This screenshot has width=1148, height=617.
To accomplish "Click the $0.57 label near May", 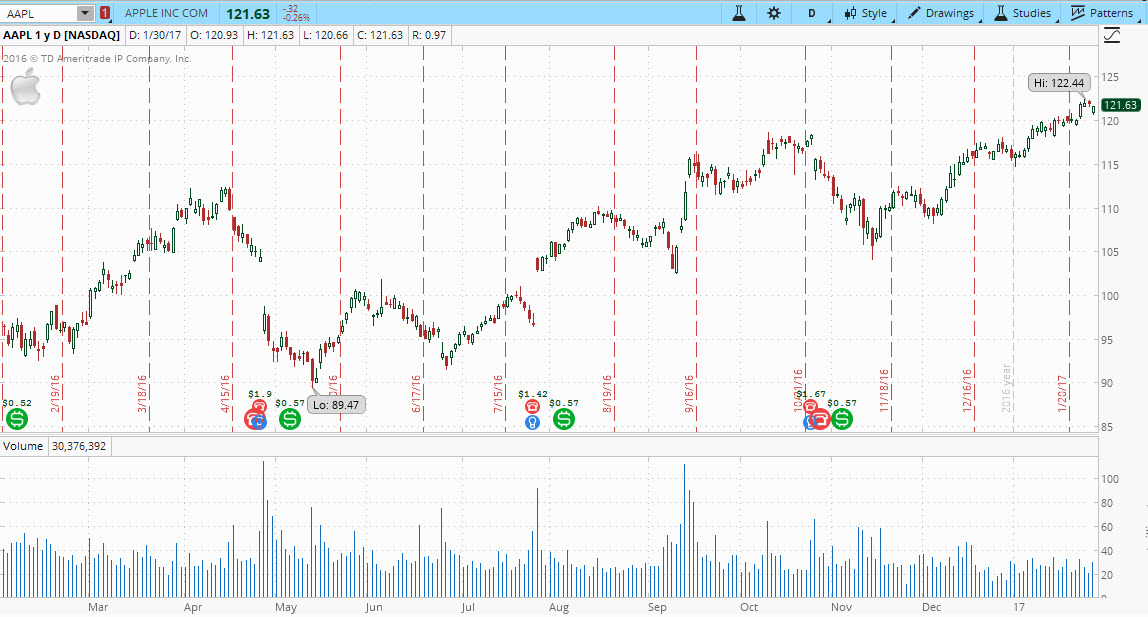I will click(290, 403).
